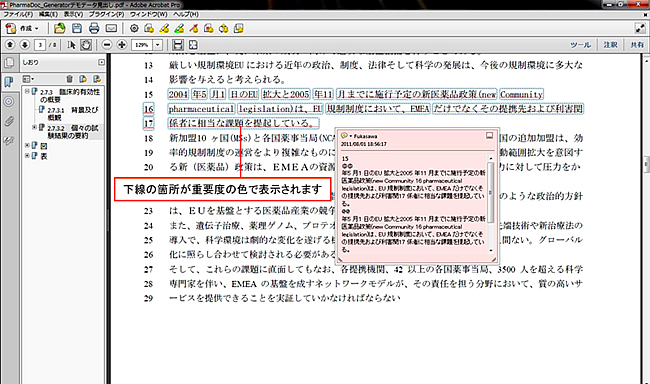
Task: Expand the 図 bookmark node
Action: (x=27, y=146)
